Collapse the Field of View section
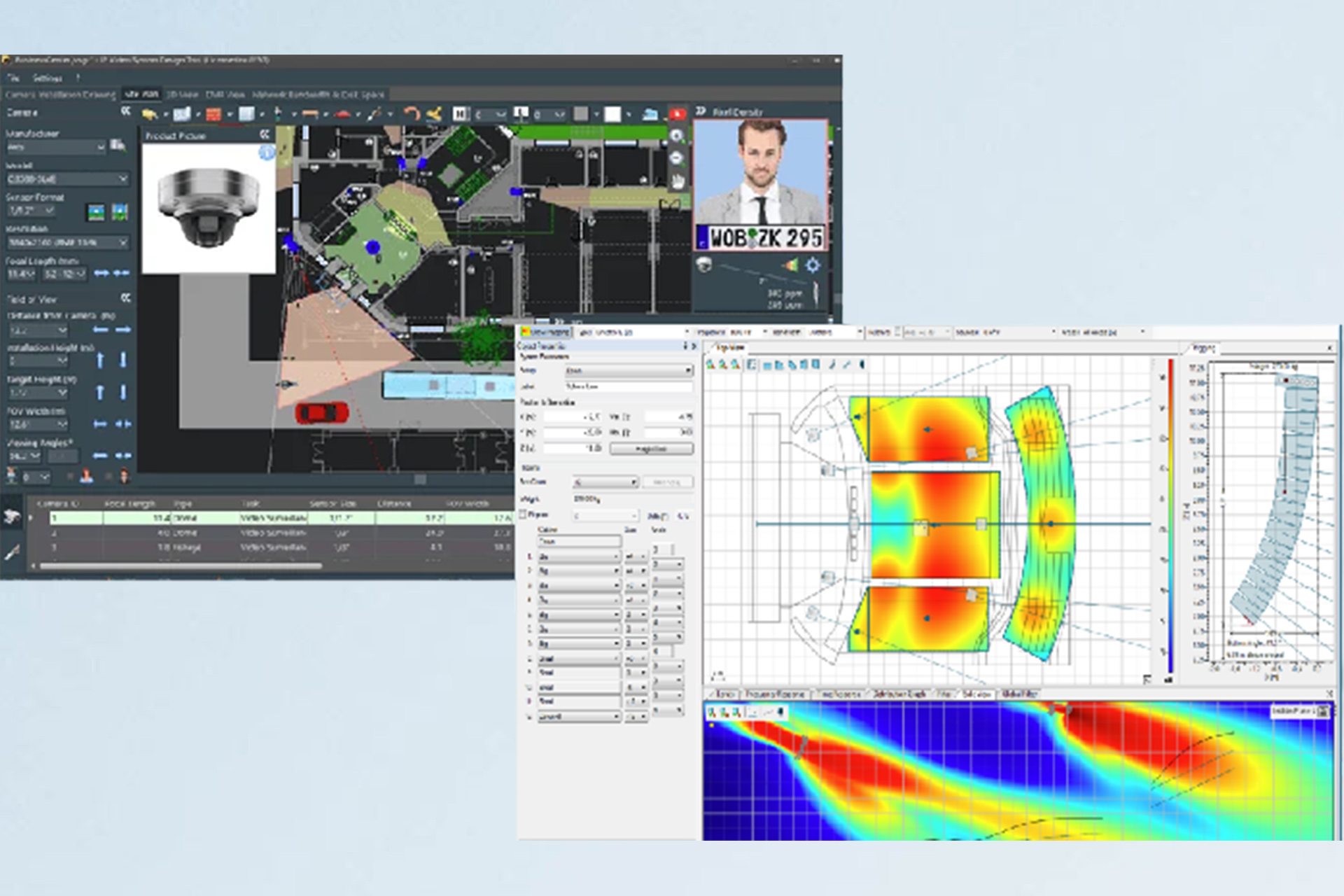Viewport: 1344px width, 896px height. pyautogui.click(x=125, y=298)
